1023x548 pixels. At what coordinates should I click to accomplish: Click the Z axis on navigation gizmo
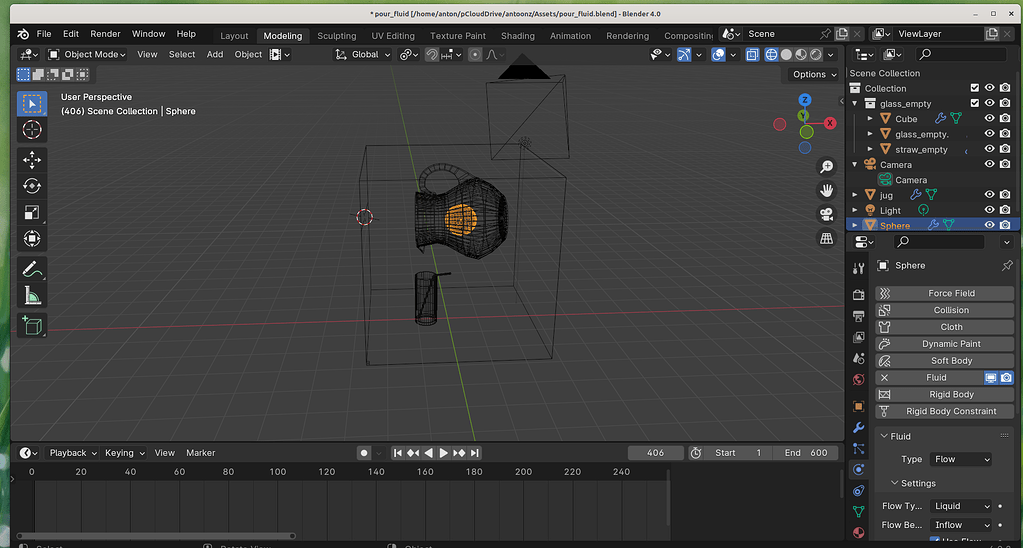click(x=805, y=100)
